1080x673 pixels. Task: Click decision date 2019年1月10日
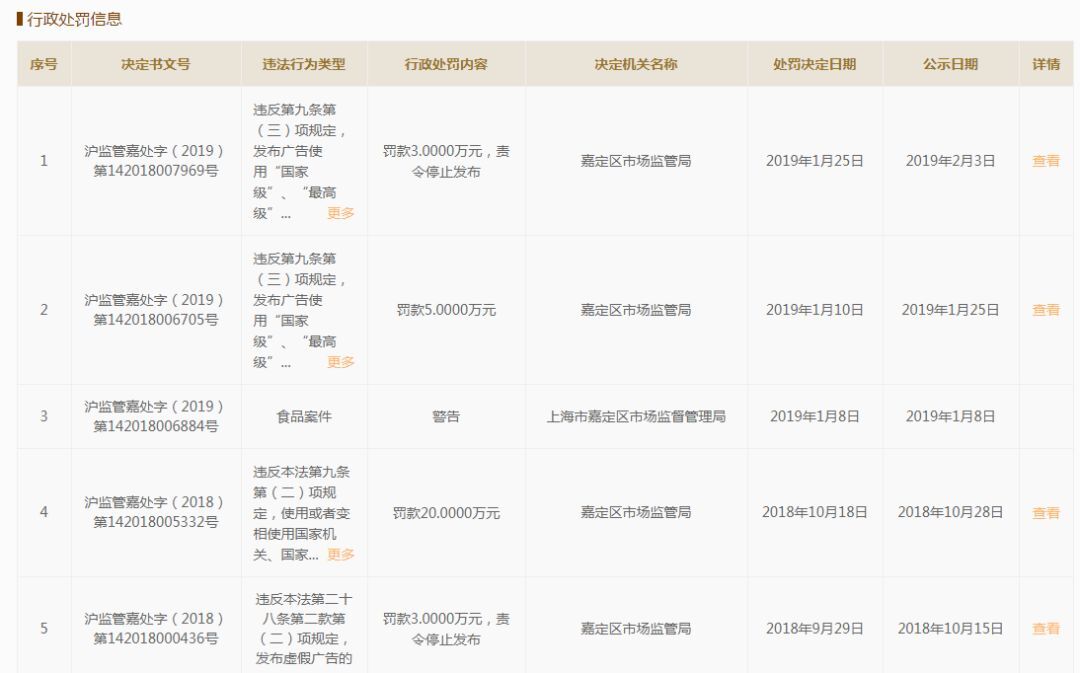(x=814, y=310)
